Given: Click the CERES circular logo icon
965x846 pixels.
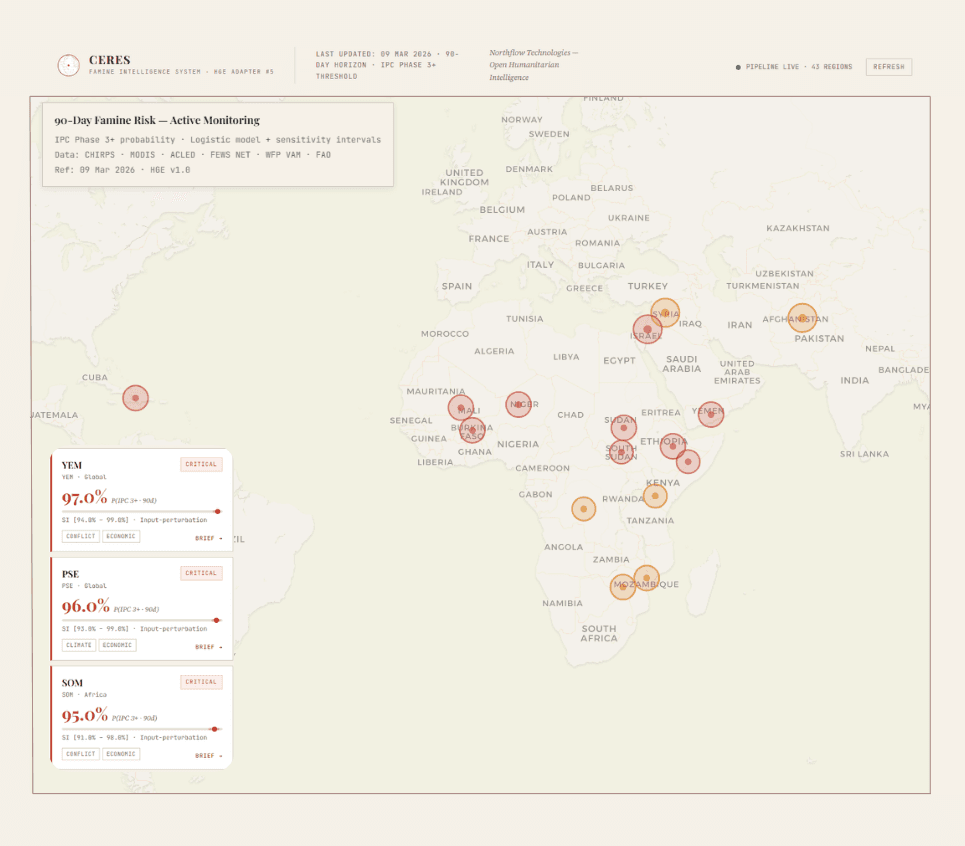Looking at the screenshot, I should click(x=67, y=65).
